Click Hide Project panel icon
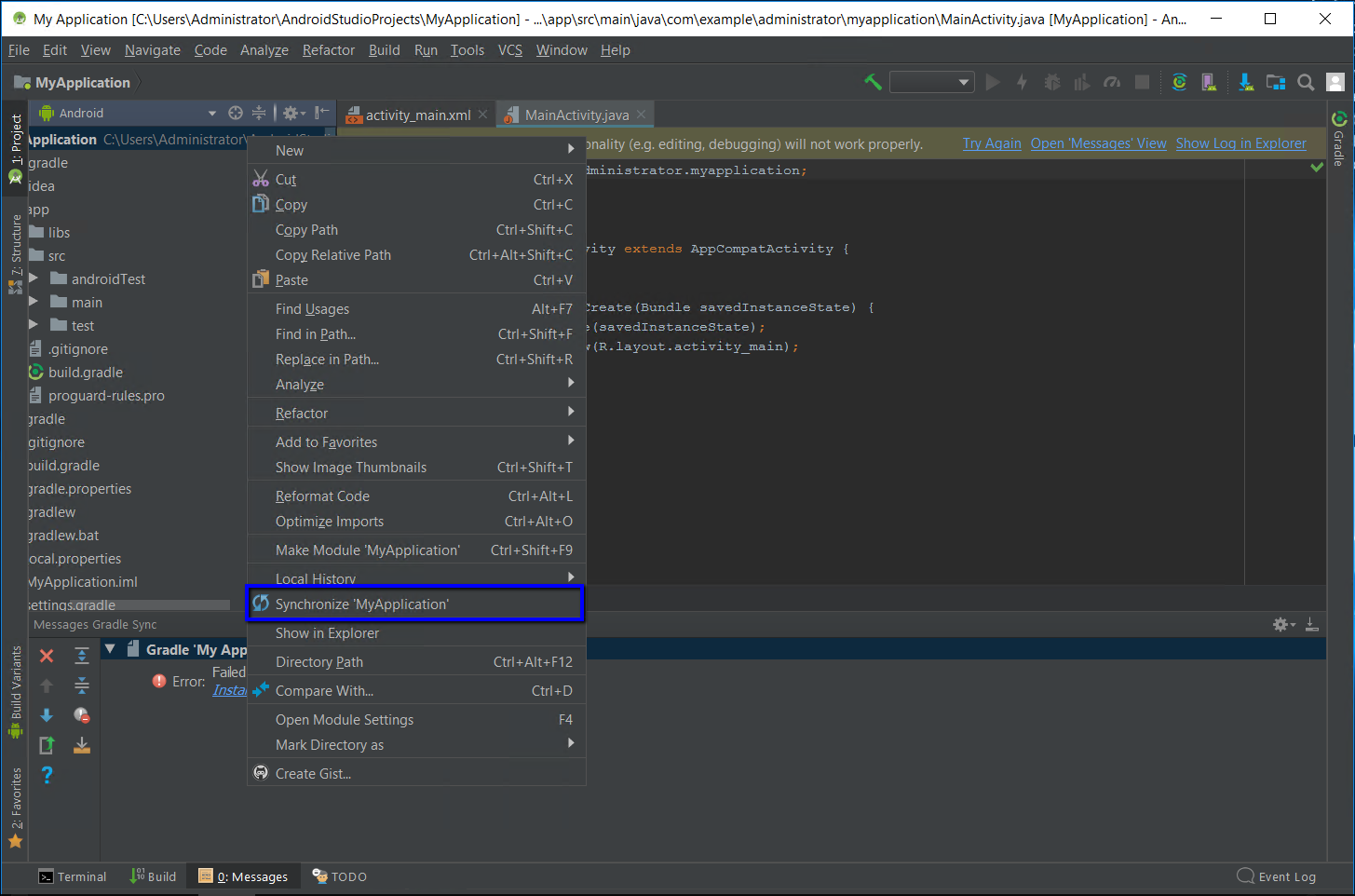This screenshot has height=896, width=1355. (321, 113)
